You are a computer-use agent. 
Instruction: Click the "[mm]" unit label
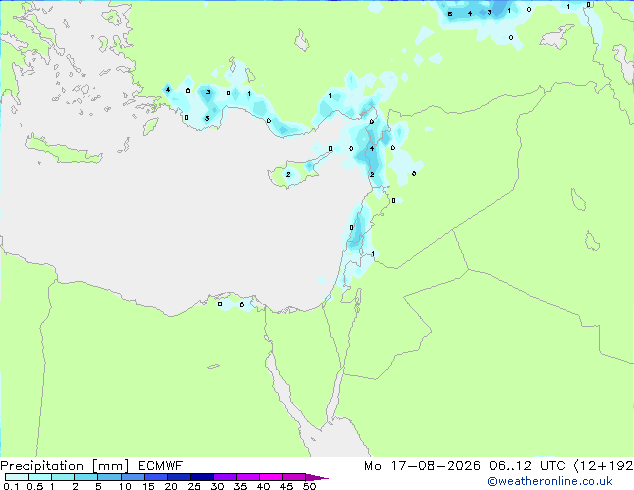click(x=110, y=466)
